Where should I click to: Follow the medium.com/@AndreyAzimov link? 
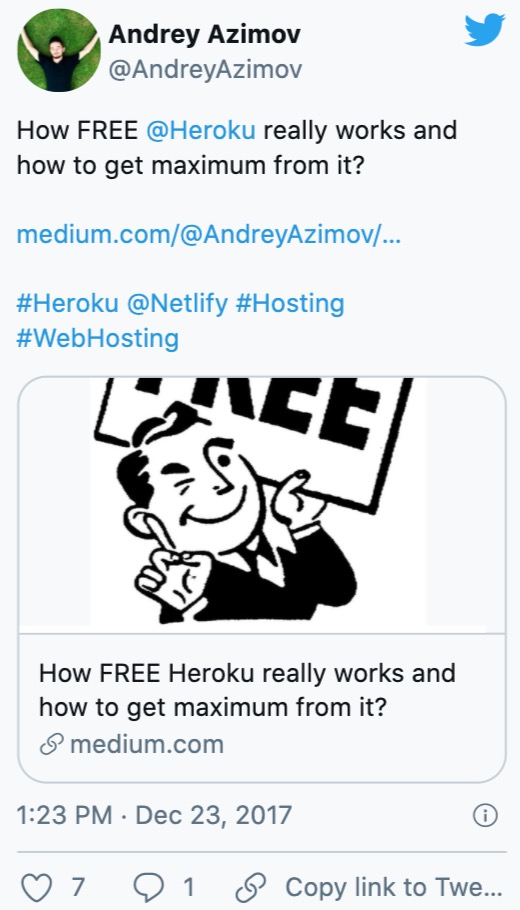208,234
